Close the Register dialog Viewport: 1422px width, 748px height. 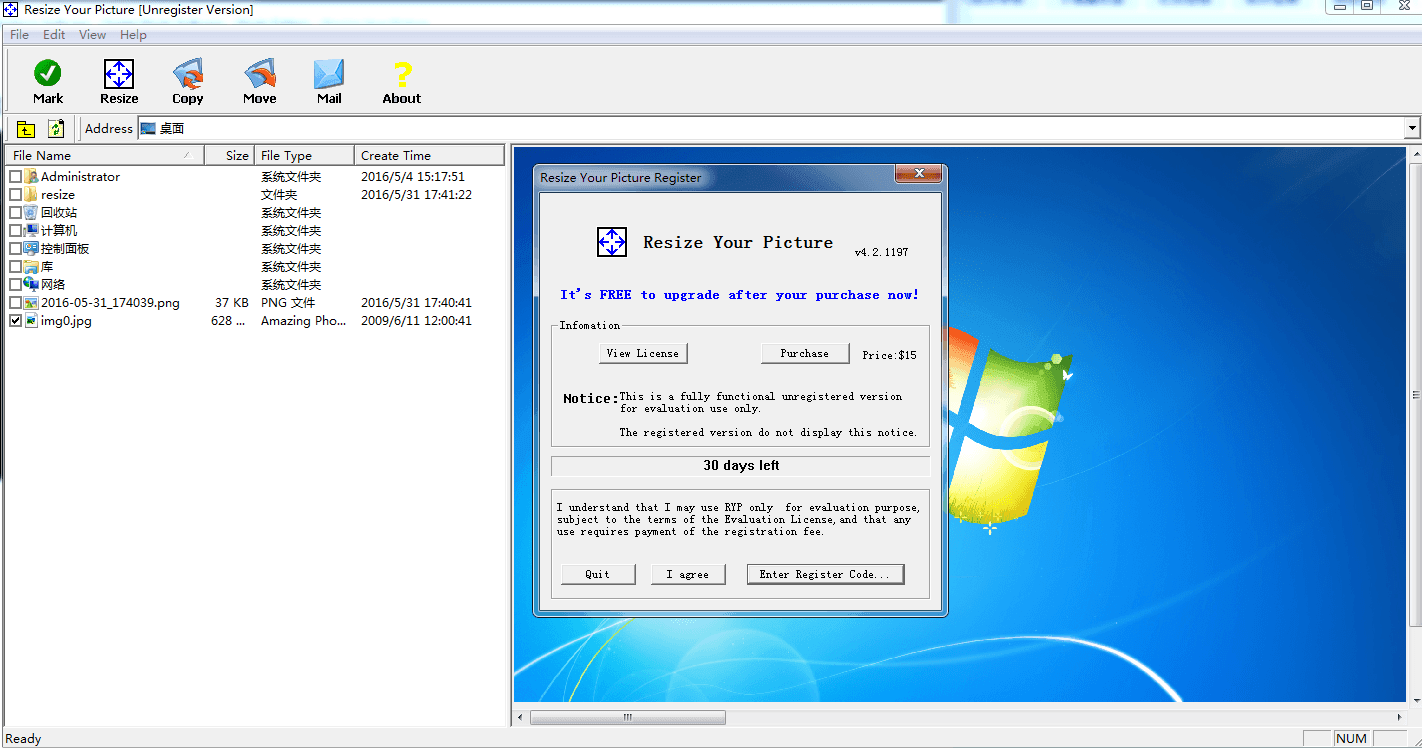(x=917, y=174)
